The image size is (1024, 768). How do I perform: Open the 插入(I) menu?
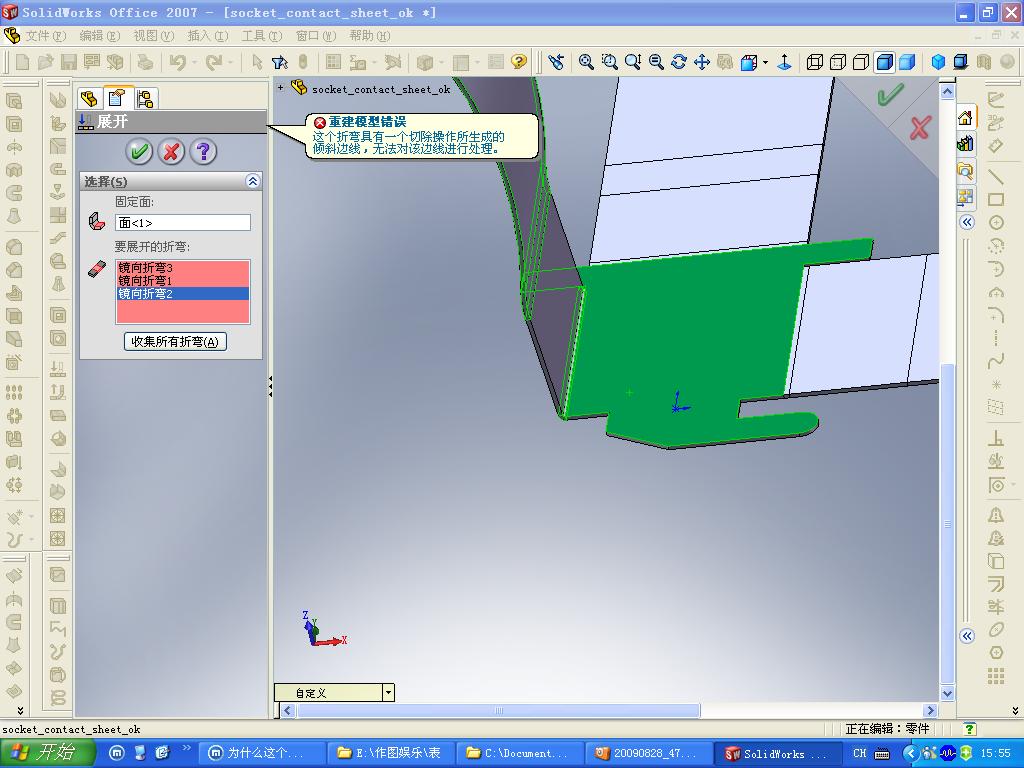[208, 35]
